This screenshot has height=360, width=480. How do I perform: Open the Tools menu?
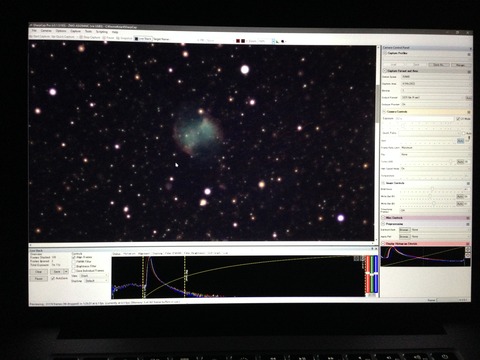(88, 31)
